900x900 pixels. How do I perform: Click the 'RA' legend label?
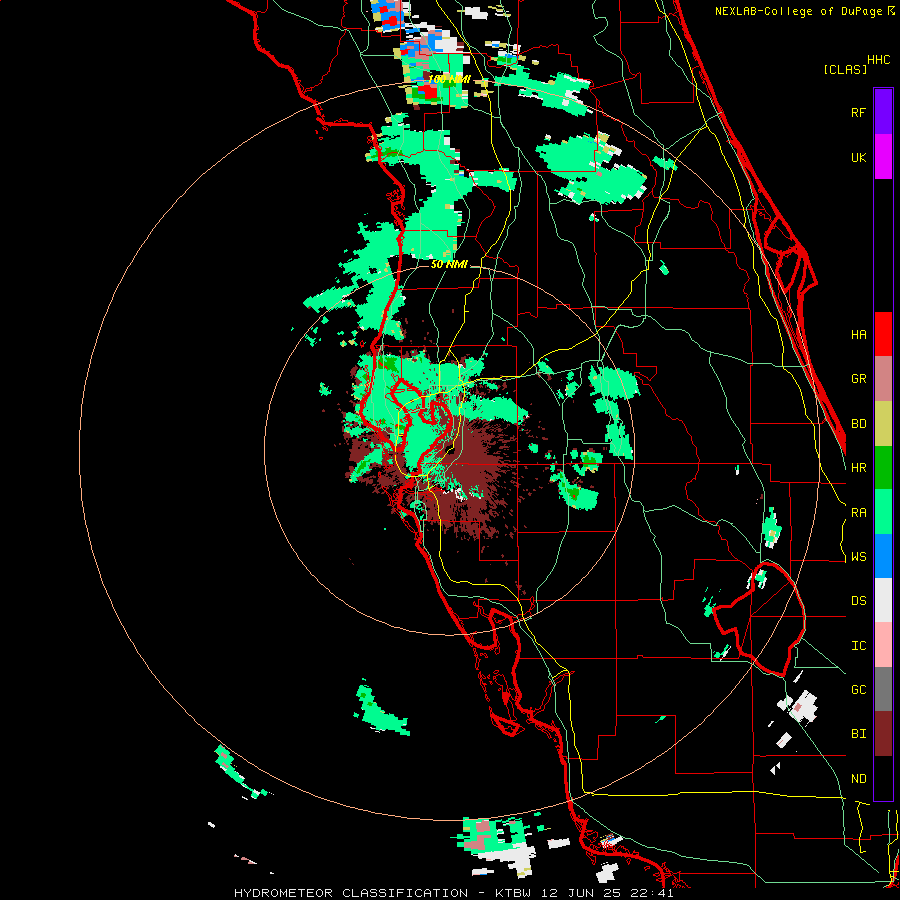click(858, 513)
